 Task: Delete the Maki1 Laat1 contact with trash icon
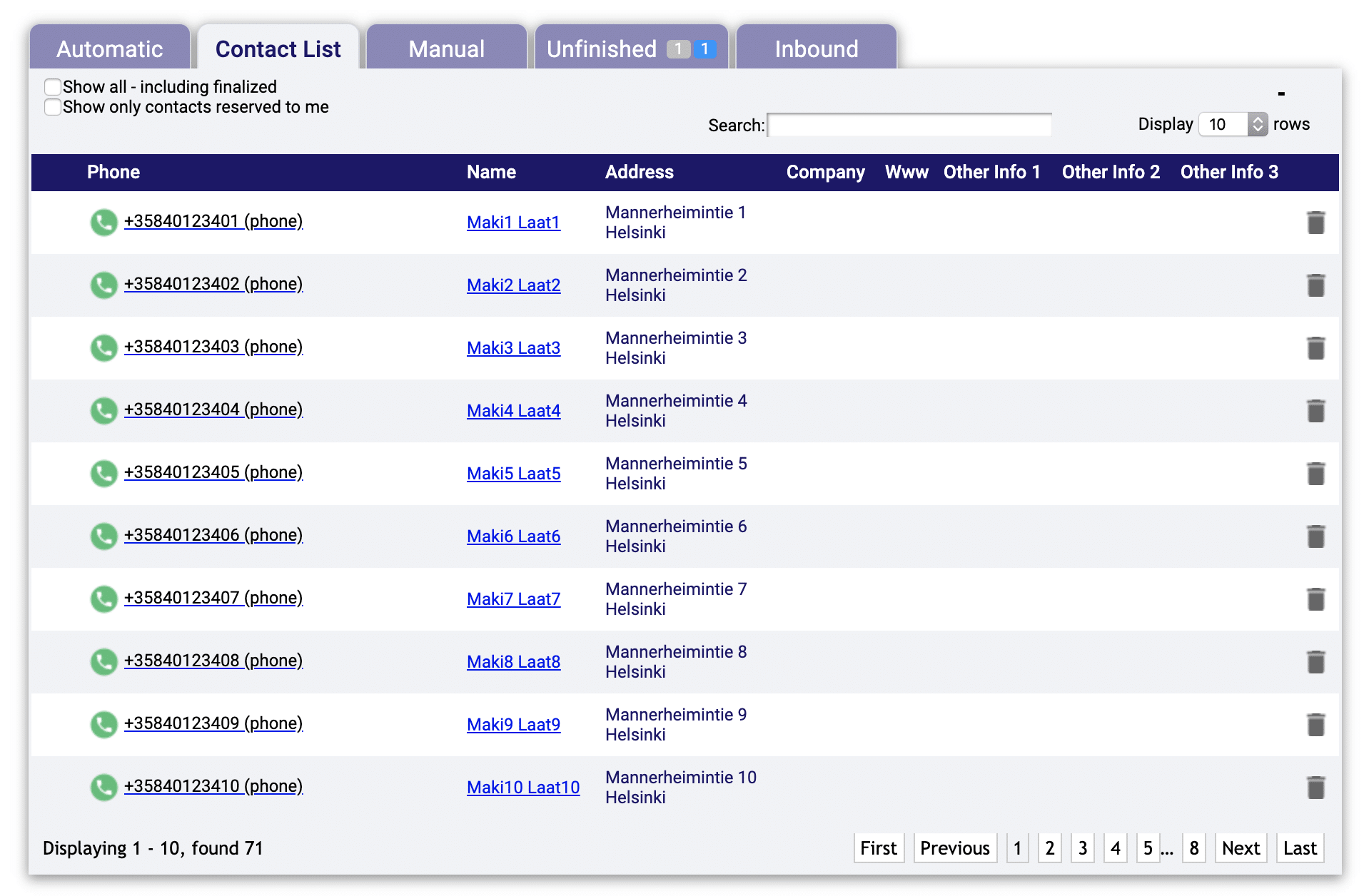1315,223
